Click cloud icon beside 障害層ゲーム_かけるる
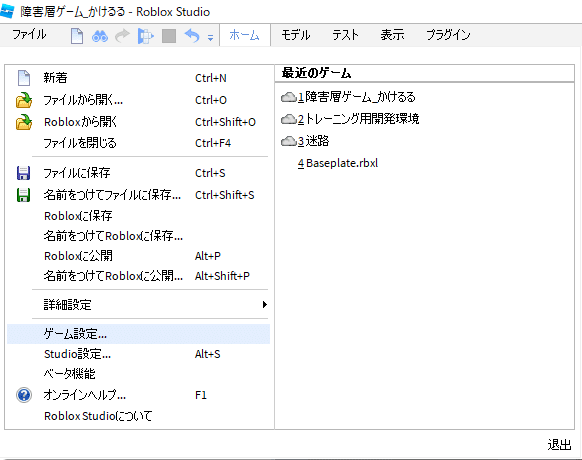Screen dimensions: 582x460 (x=288, y=97)
